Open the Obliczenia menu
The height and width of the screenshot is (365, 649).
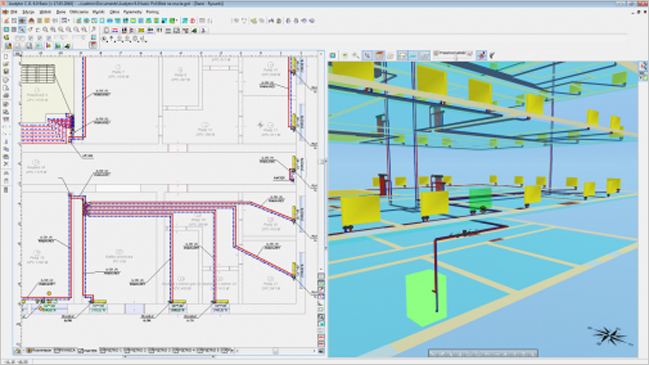[x=78, y=12]
